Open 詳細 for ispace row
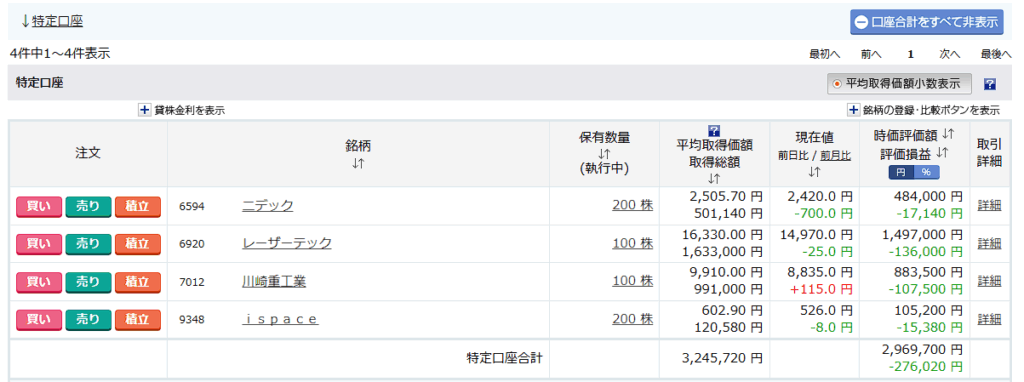Screen dimensions: 1024x382 (x=989, y=319)
